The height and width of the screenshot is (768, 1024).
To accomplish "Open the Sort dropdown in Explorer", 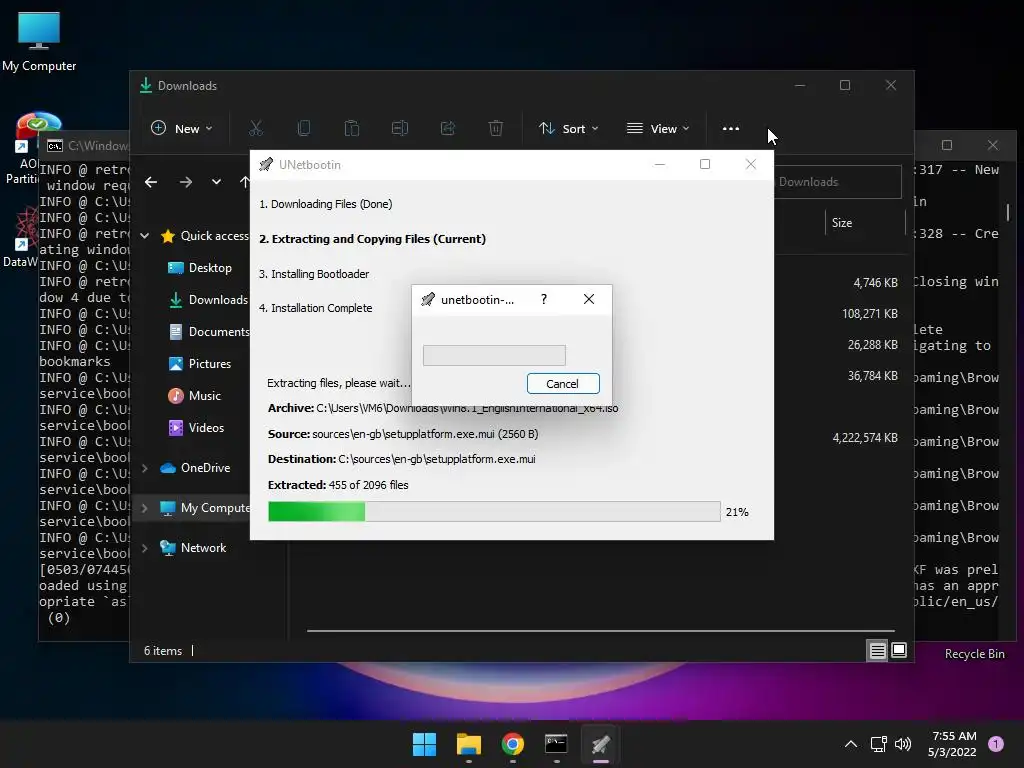I will tap(568, 129).
